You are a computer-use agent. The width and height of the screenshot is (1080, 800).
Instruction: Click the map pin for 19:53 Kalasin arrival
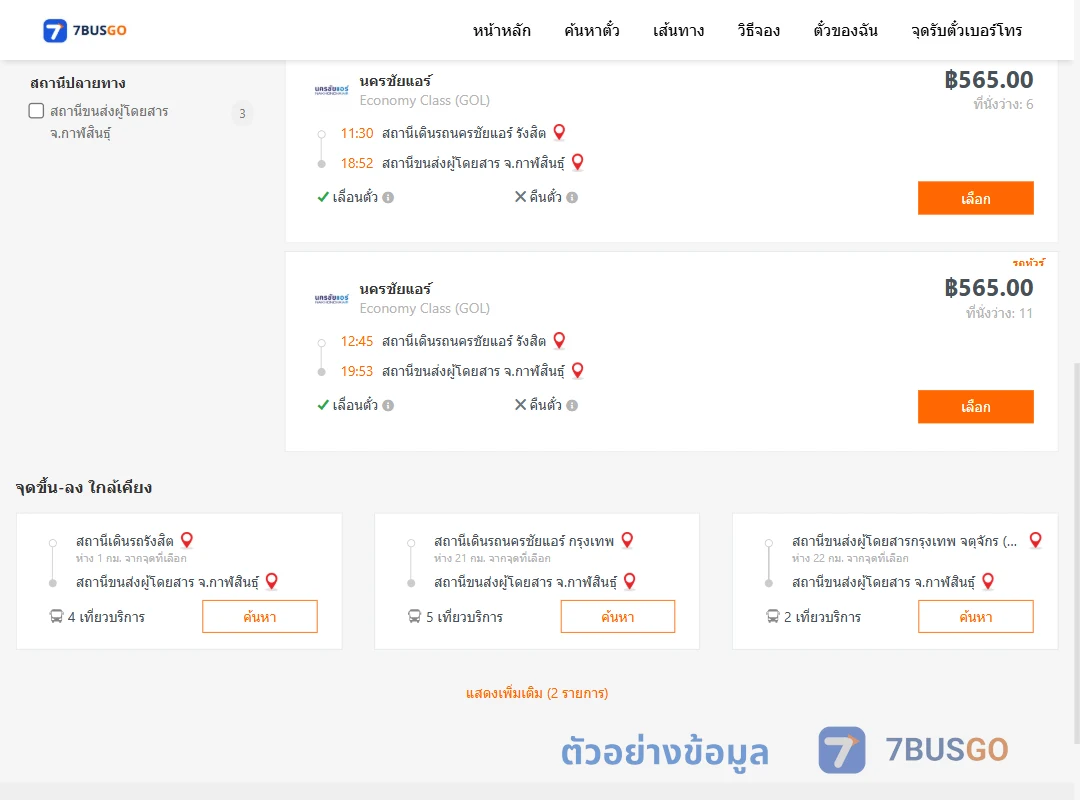[578, 370]
